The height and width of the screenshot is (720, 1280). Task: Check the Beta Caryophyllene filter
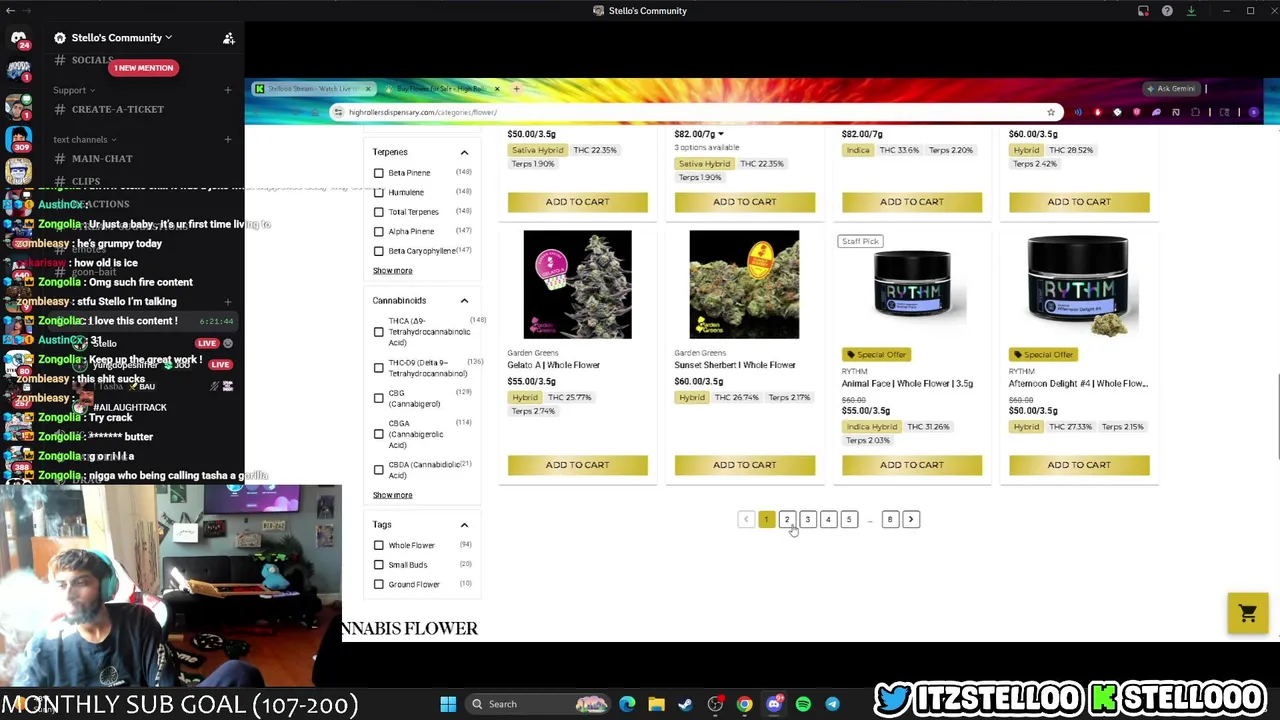(x=378, y=251)
